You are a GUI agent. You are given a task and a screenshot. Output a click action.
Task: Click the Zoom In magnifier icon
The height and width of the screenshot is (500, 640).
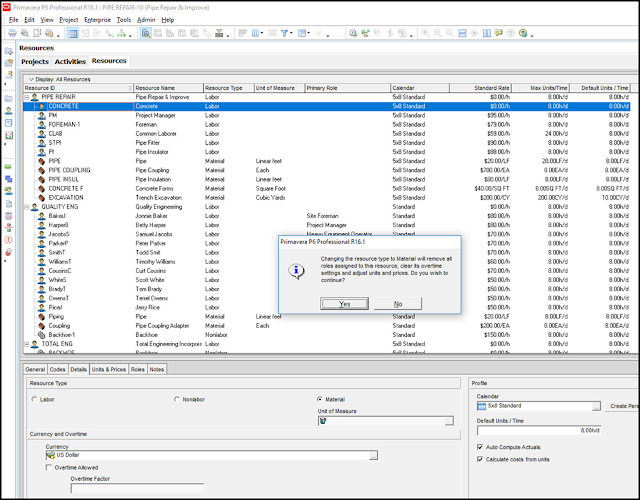pos(425,33)
